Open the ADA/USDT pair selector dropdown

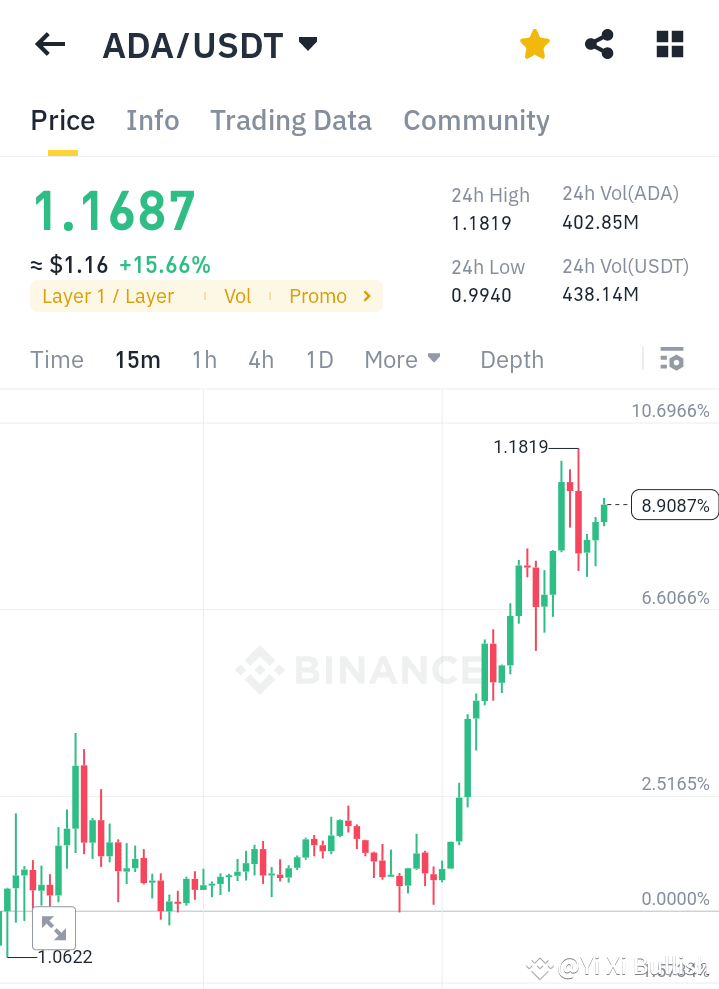click(x=307, y=43)
